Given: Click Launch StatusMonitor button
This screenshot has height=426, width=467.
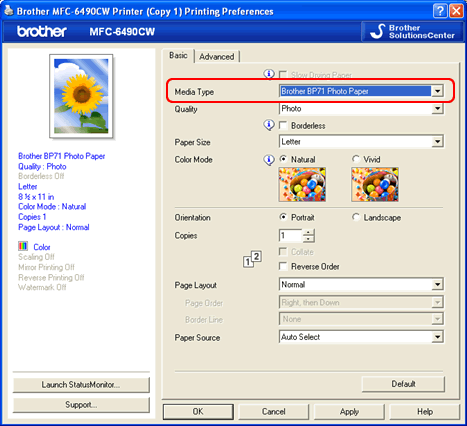Looking at the screenshot, I should (81, 385).
